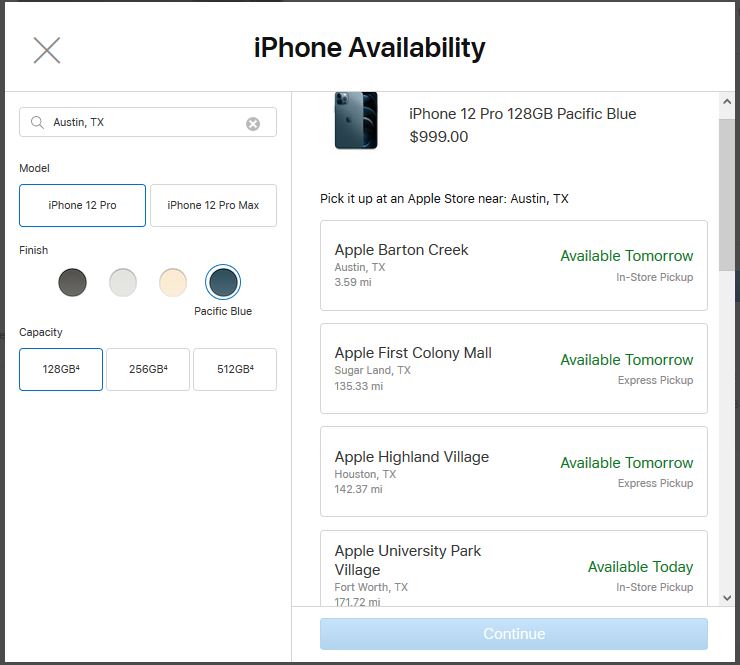
Task: Click the $999.00 price text
Action: (439, 137)
